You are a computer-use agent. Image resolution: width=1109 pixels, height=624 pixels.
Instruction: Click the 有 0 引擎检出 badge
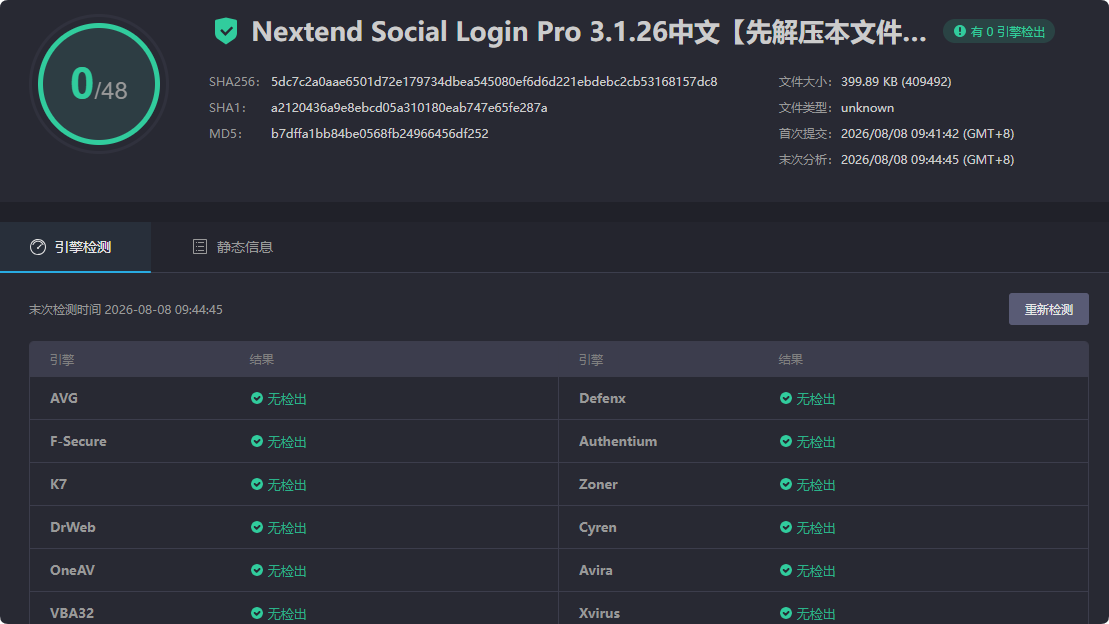tap(999, 32)
